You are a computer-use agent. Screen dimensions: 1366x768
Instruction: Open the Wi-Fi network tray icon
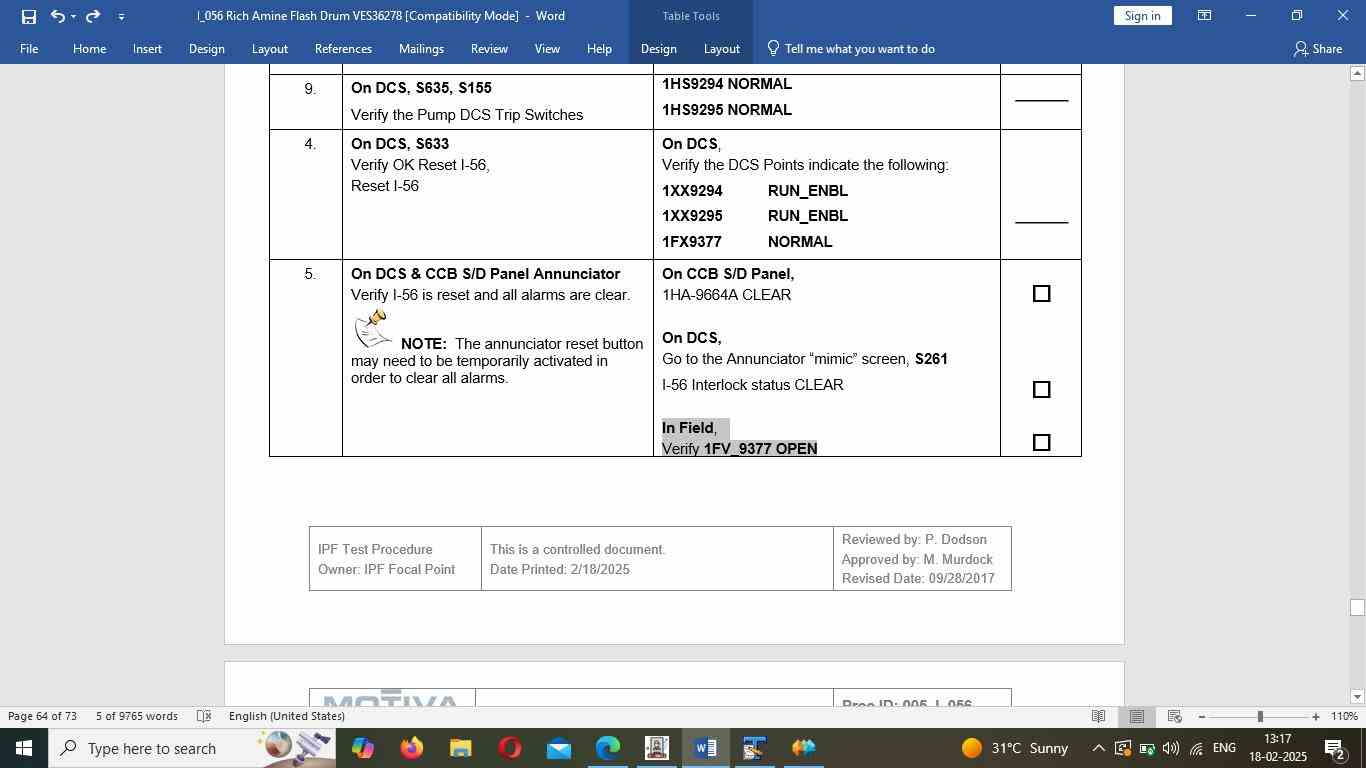click(1195, 748)
